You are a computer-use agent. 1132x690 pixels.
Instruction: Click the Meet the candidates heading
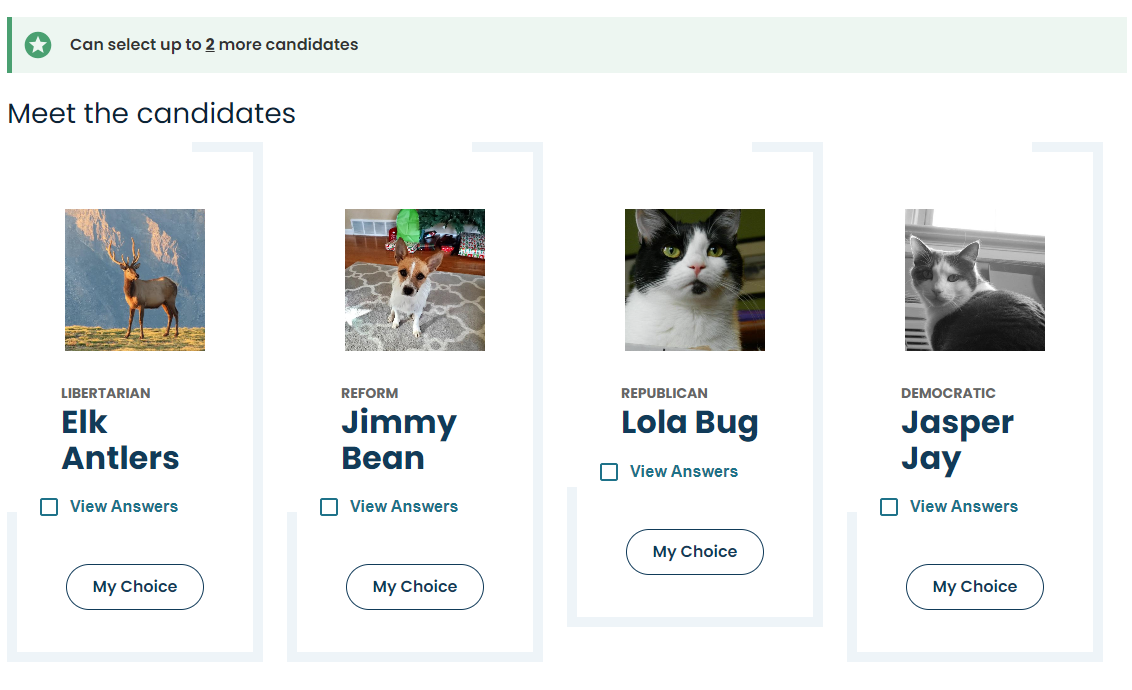coord(152,113)
